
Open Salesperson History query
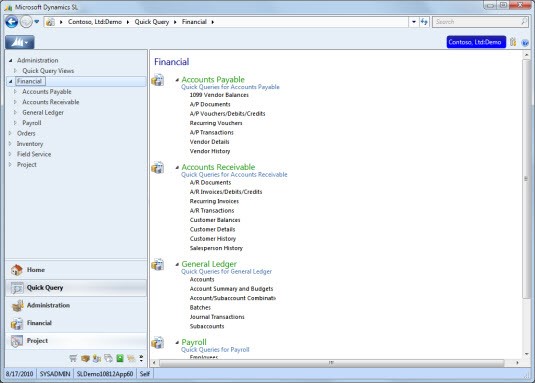[x=216, y=248]
